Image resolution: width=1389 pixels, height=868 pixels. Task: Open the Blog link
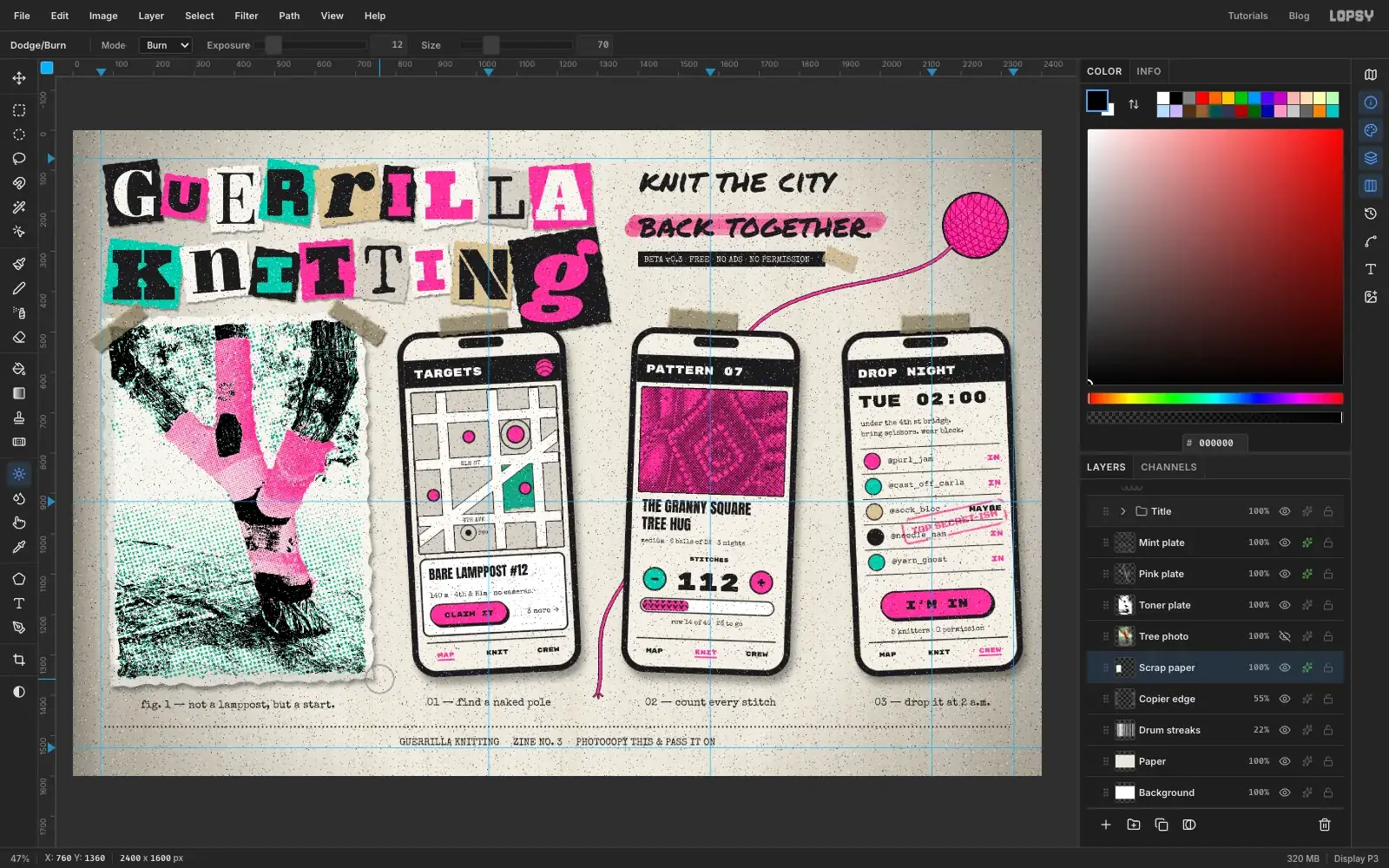click(x=1299, y=16)
